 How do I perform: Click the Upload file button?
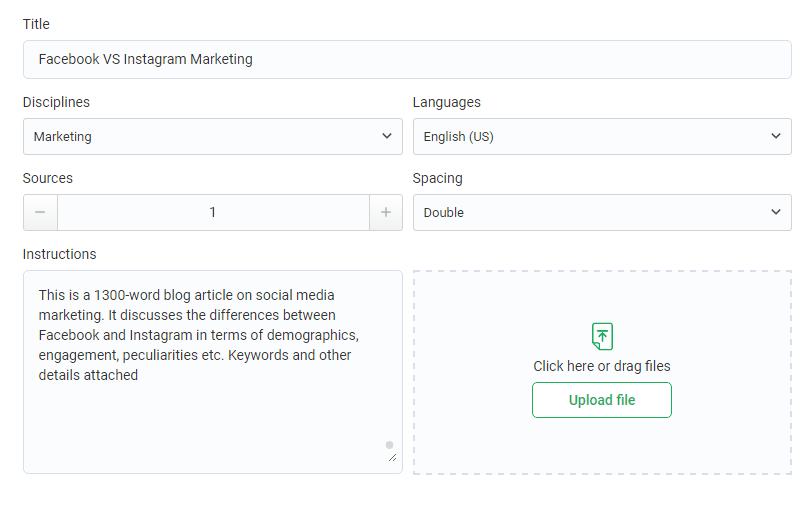(602, 400)
